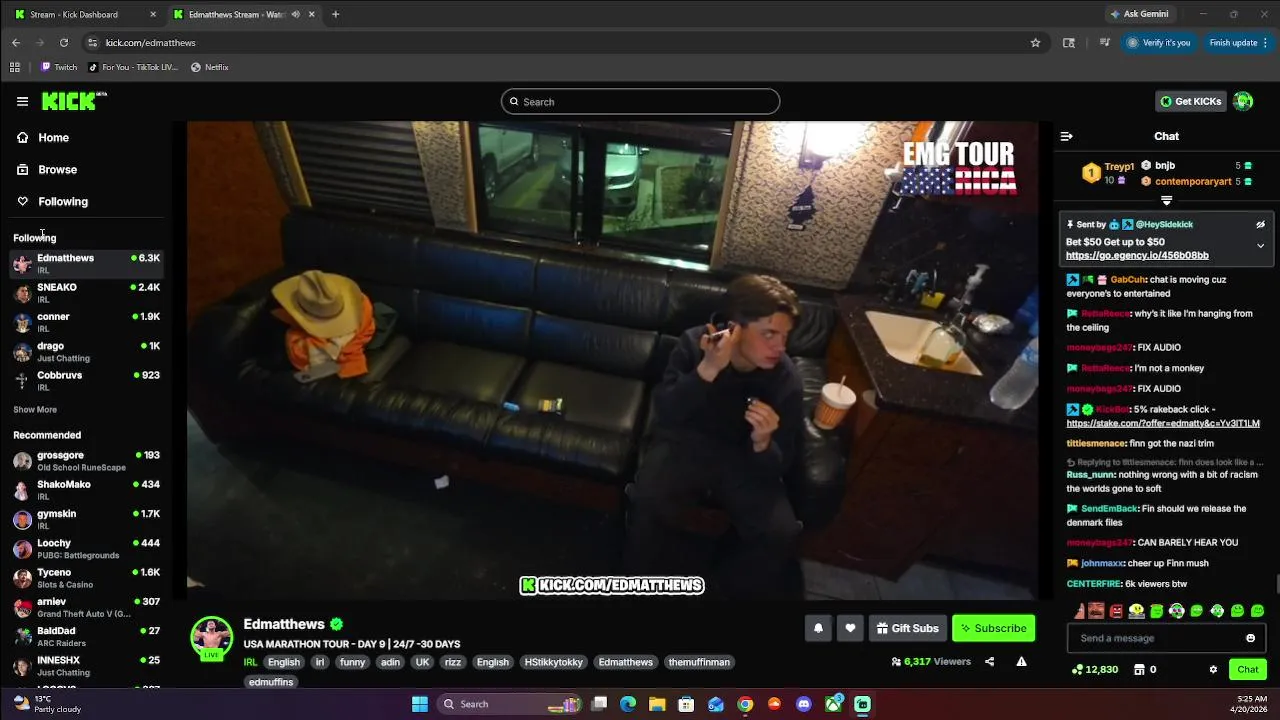
Task: Click the 12,830 channel points balance
Action: coord(1095,669)
